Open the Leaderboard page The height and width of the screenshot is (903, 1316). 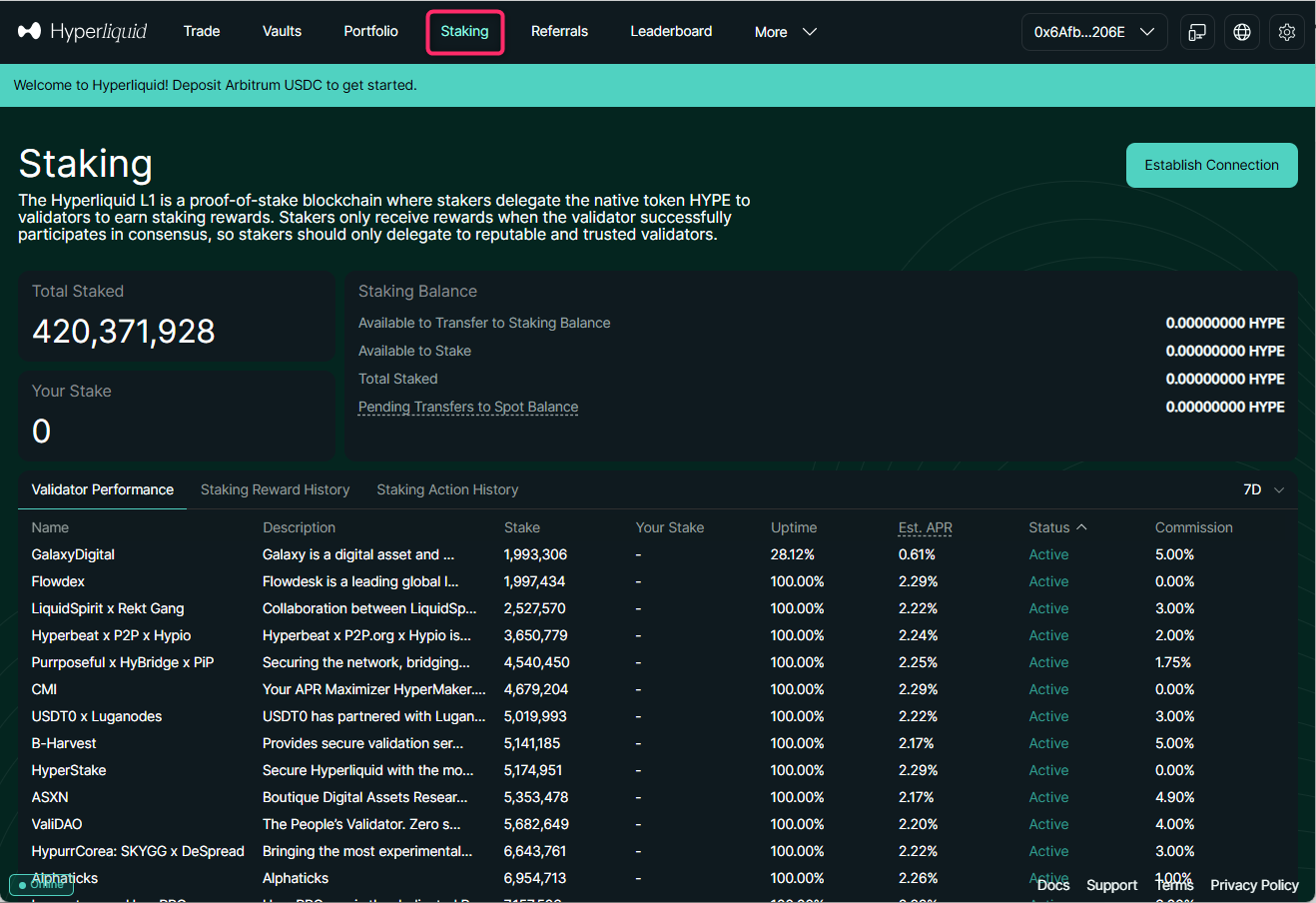(x=671, y=31)
